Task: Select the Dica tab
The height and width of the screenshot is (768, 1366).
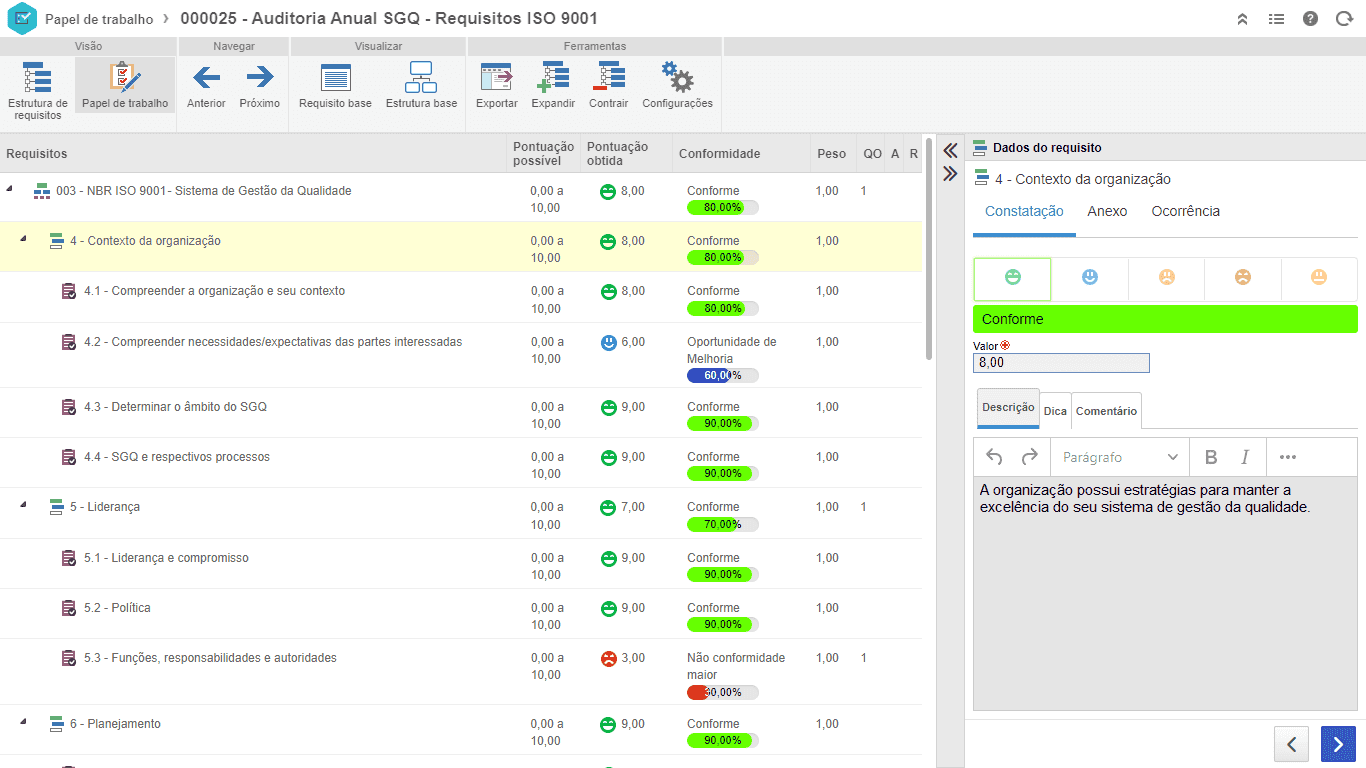Action: [1055, 411]
